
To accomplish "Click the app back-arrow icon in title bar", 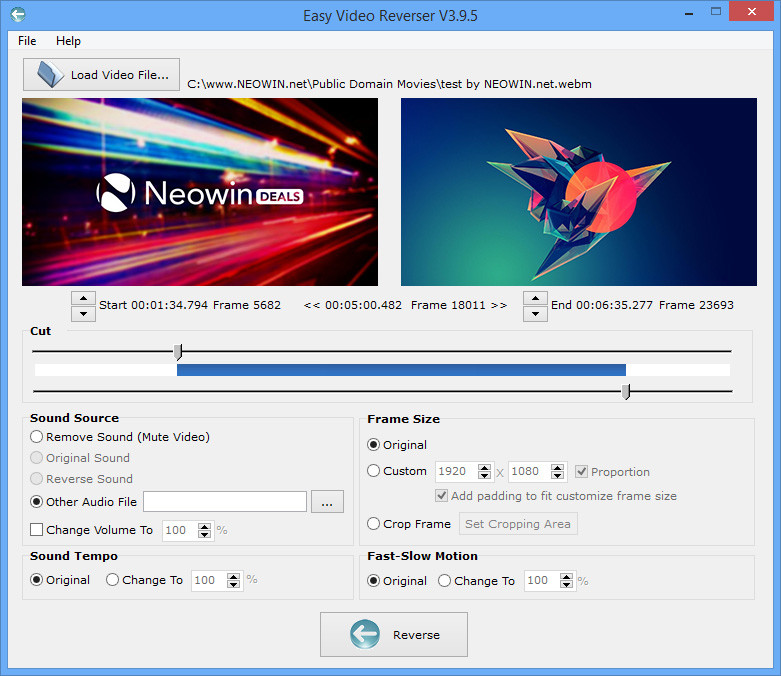I will (18, 14).
